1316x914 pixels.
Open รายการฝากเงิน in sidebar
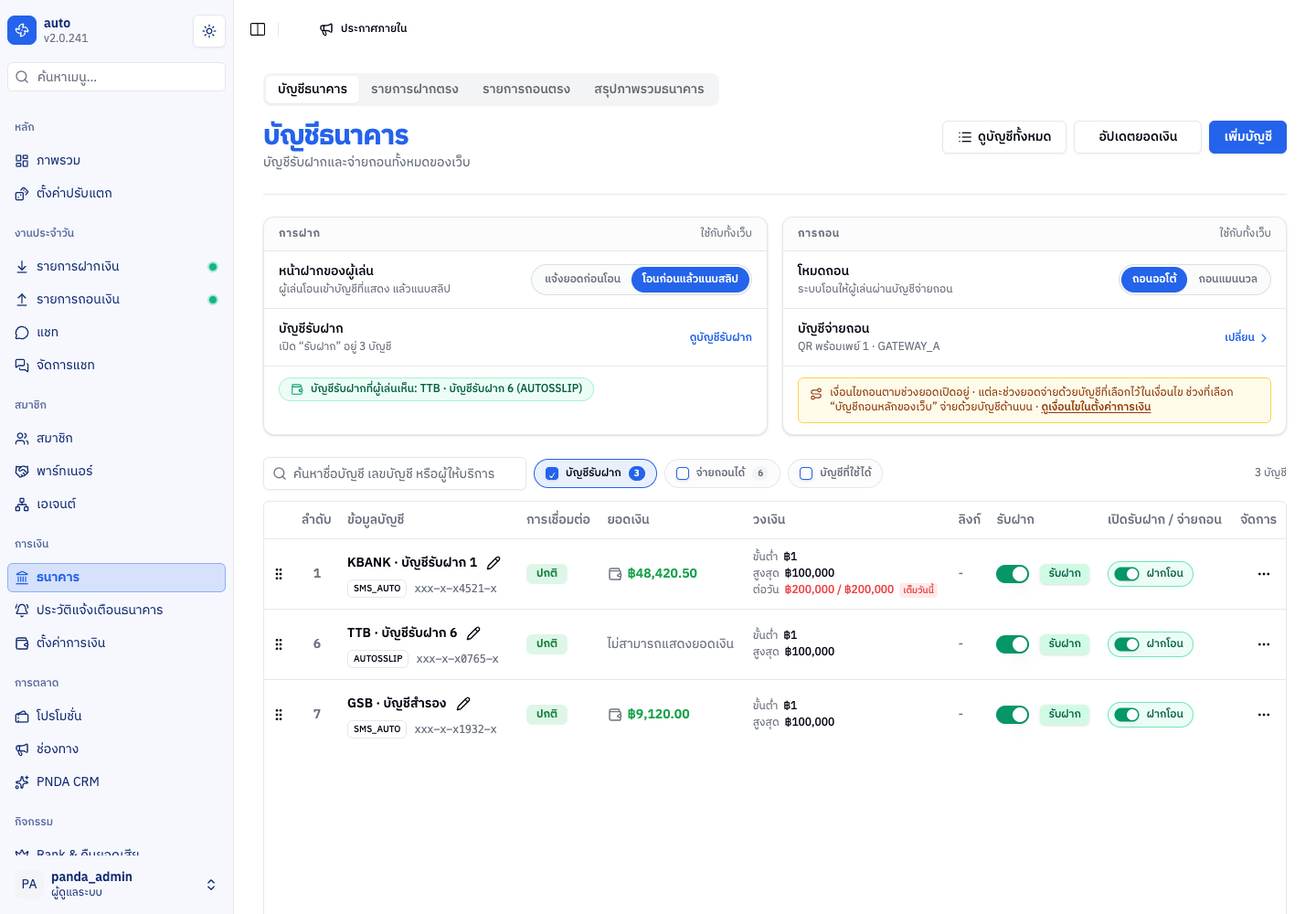[x=116, y=267]
